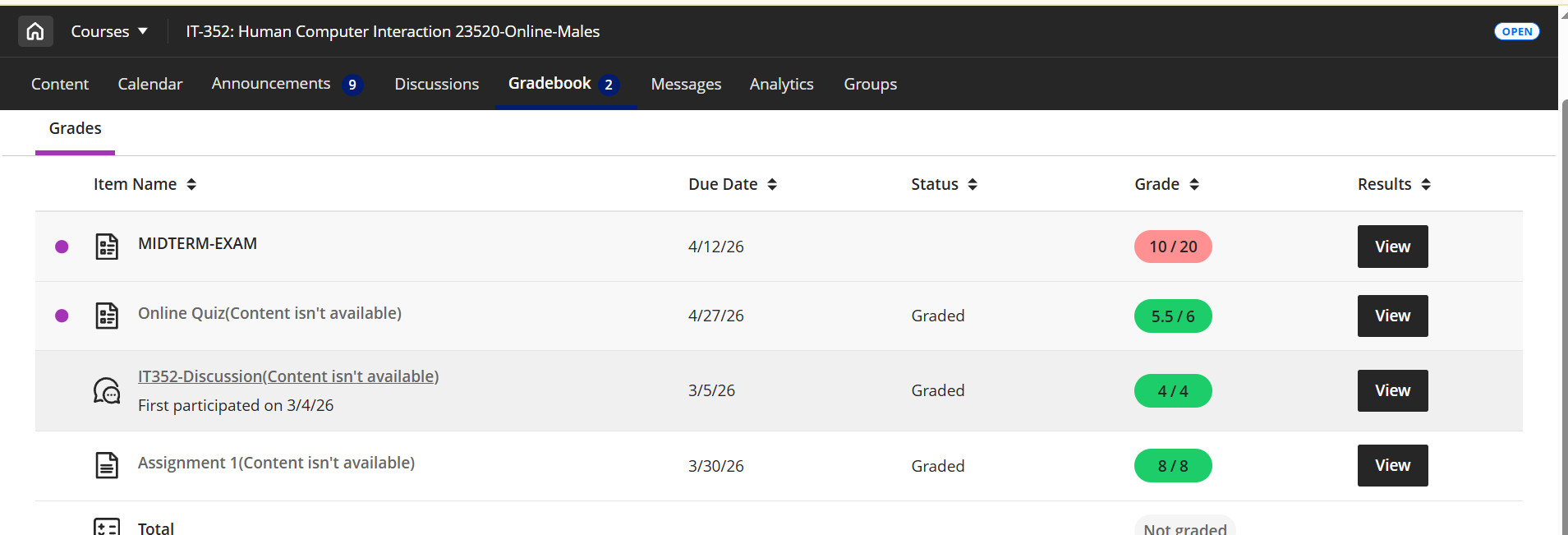Click the Total calculation icon
This screenshot has height=535, width=1568.
(x=107, y=527)
